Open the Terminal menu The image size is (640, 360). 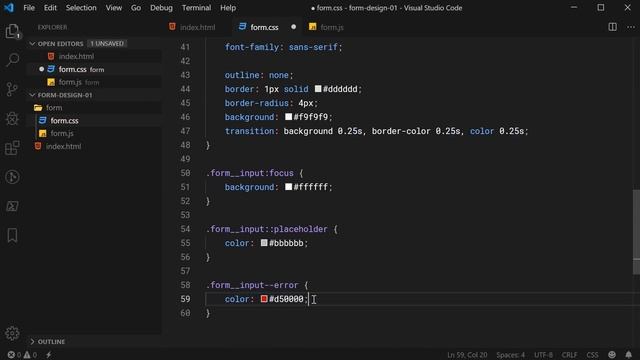(x=196, y=8)
